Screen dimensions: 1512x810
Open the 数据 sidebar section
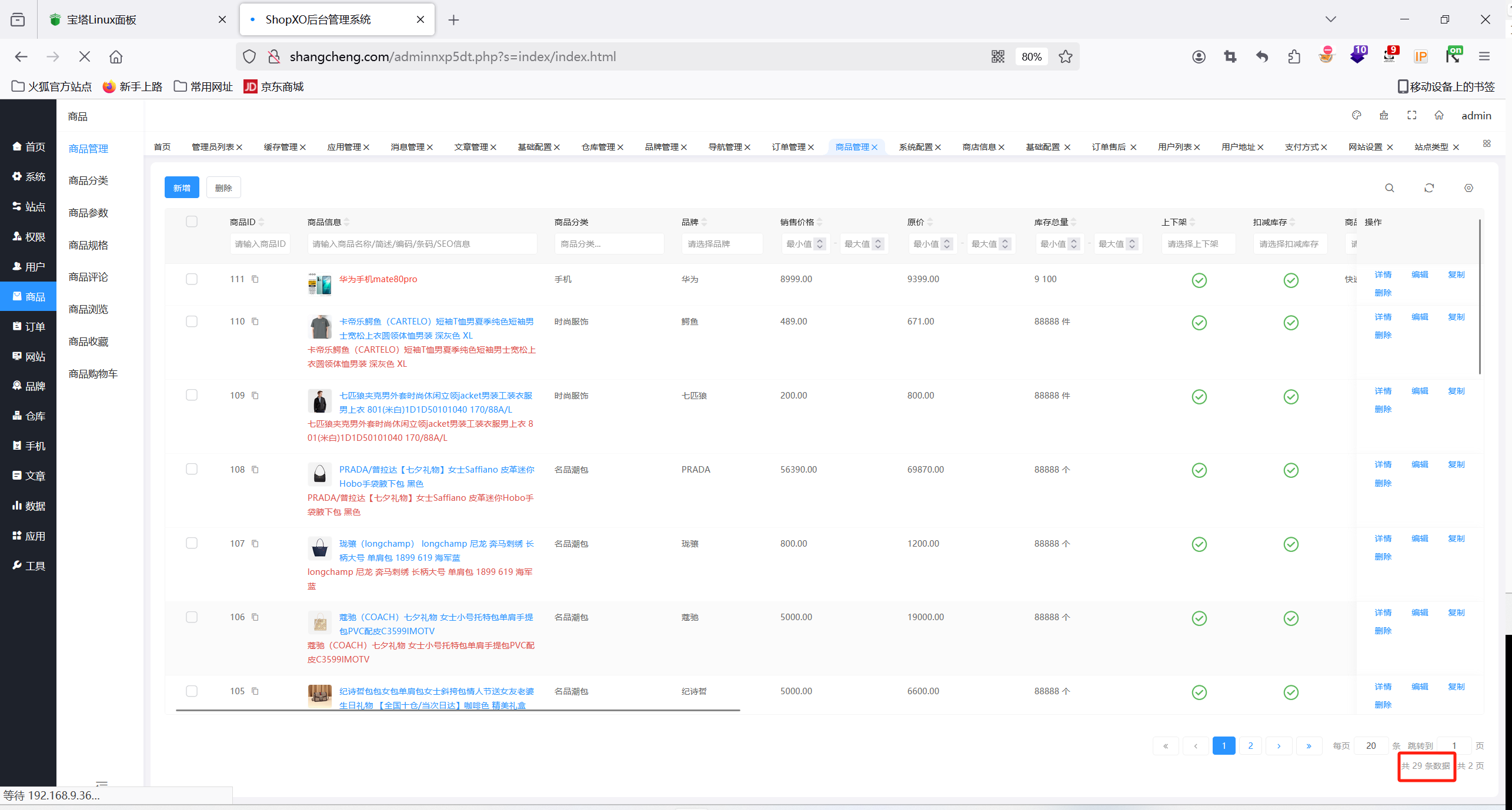tap(29, 506)
